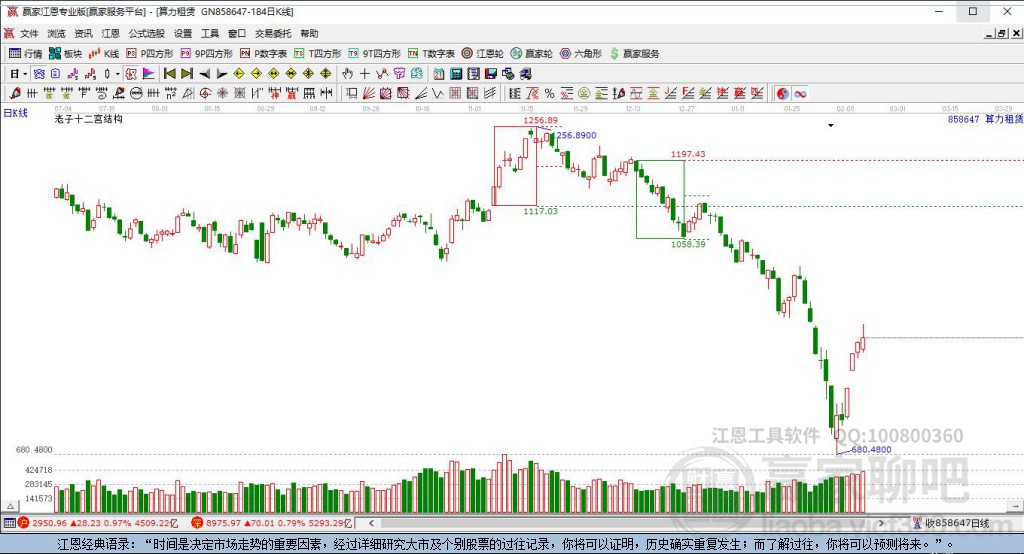
Task: Select the hand pan tool
Action: (347, 74)
